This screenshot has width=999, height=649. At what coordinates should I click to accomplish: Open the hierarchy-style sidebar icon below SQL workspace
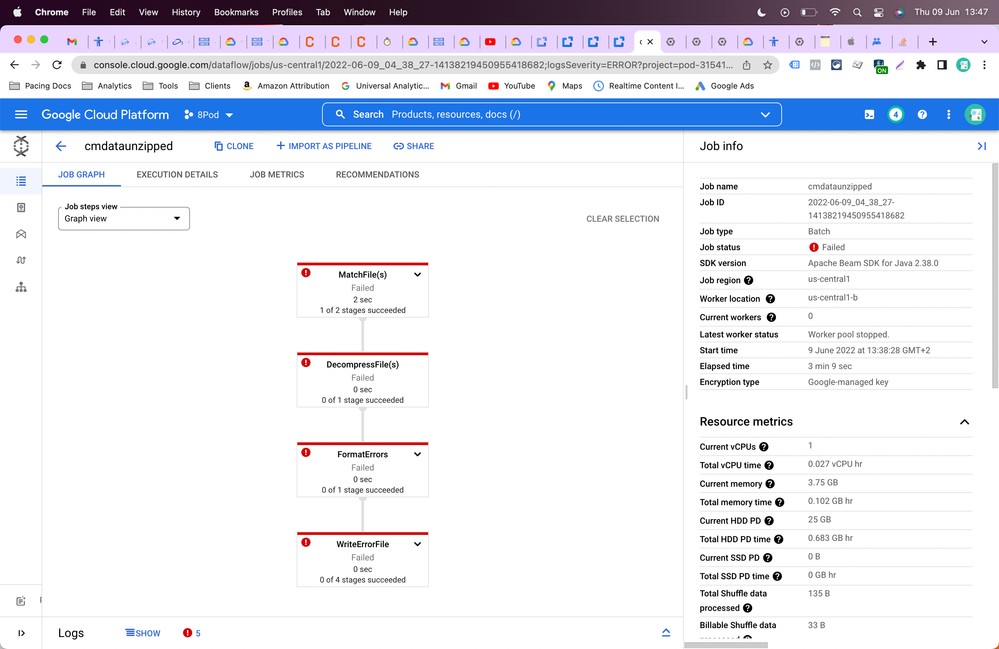pyautogui.click(x=21, y=287)
